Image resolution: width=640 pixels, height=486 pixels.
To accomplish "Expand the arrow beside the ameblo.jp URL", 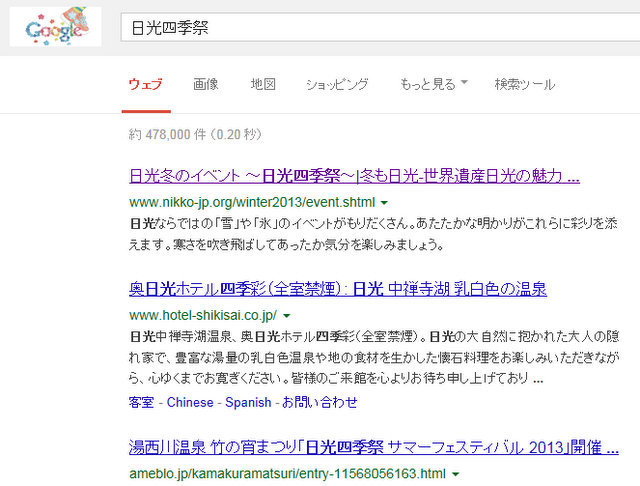I will coord(456,471).
